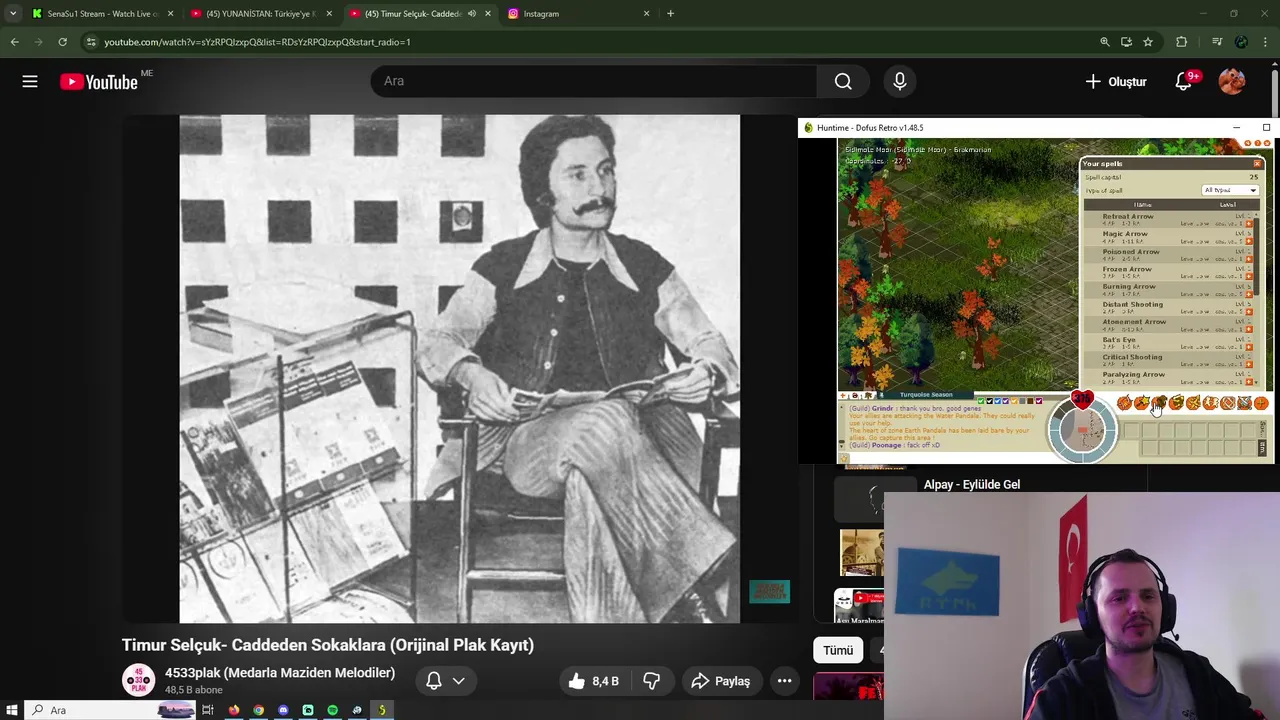1280x720 pixels.
Task: Upgrade the Critical Shooting spell
Action: pos(1248,364)
